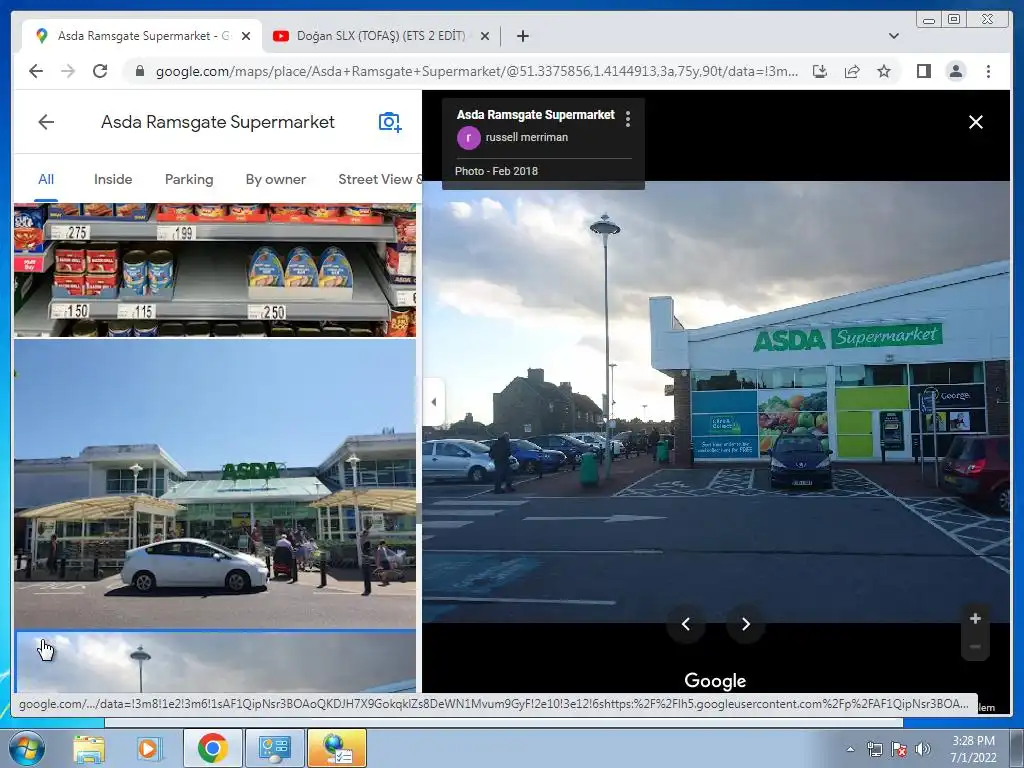Screen dimensions: 1024x768
Task: Bookmark this page with the star icon
Action: (884, 71)
